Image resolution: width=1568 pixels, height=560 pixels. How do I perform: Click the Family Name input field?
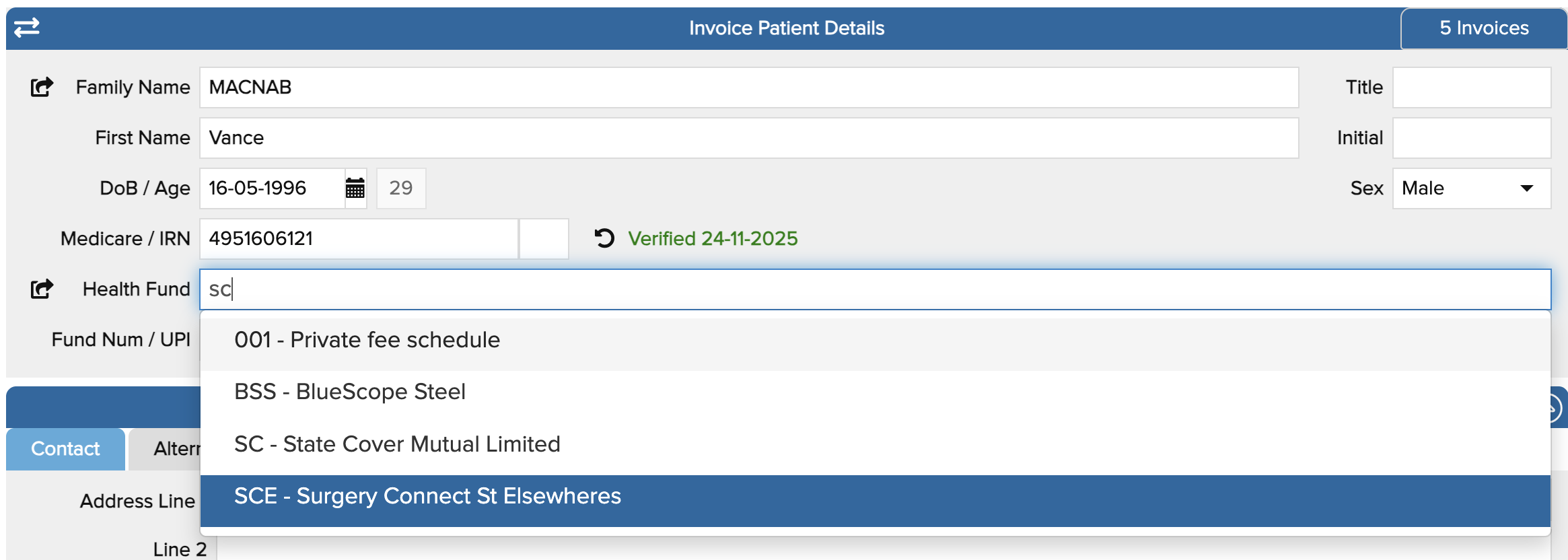coord(748,87)
